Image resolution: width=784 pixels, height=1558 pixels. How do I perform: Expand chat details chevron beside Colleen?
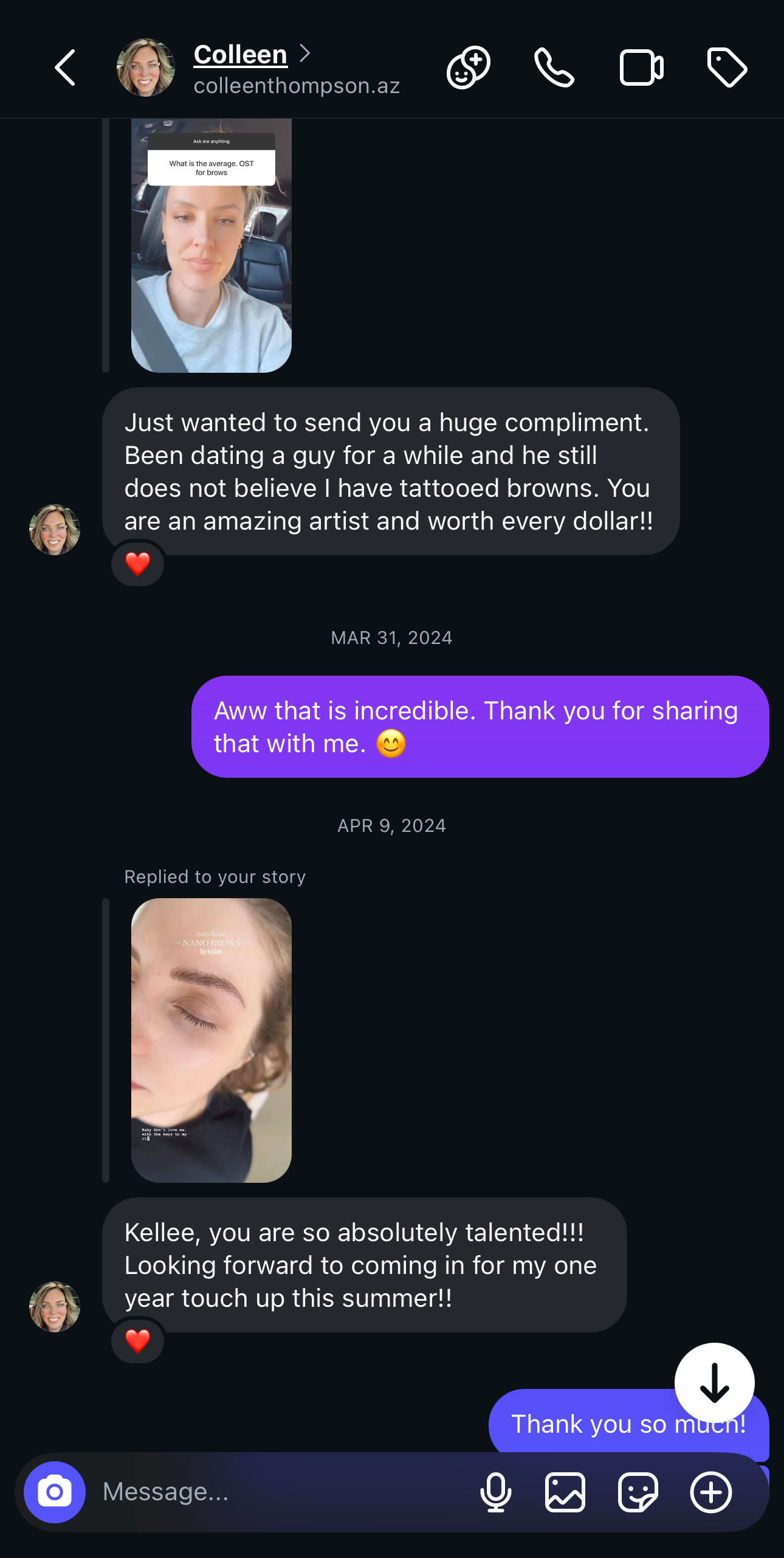click(305, 54)
